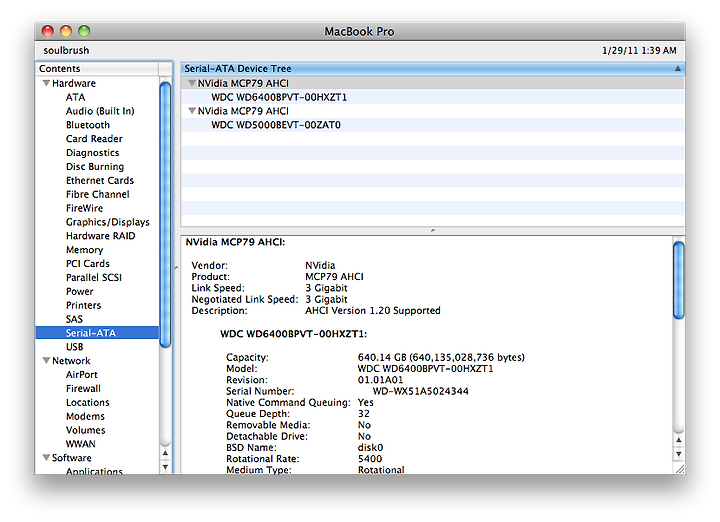Select Hardware RAID item

coord(101,236)
